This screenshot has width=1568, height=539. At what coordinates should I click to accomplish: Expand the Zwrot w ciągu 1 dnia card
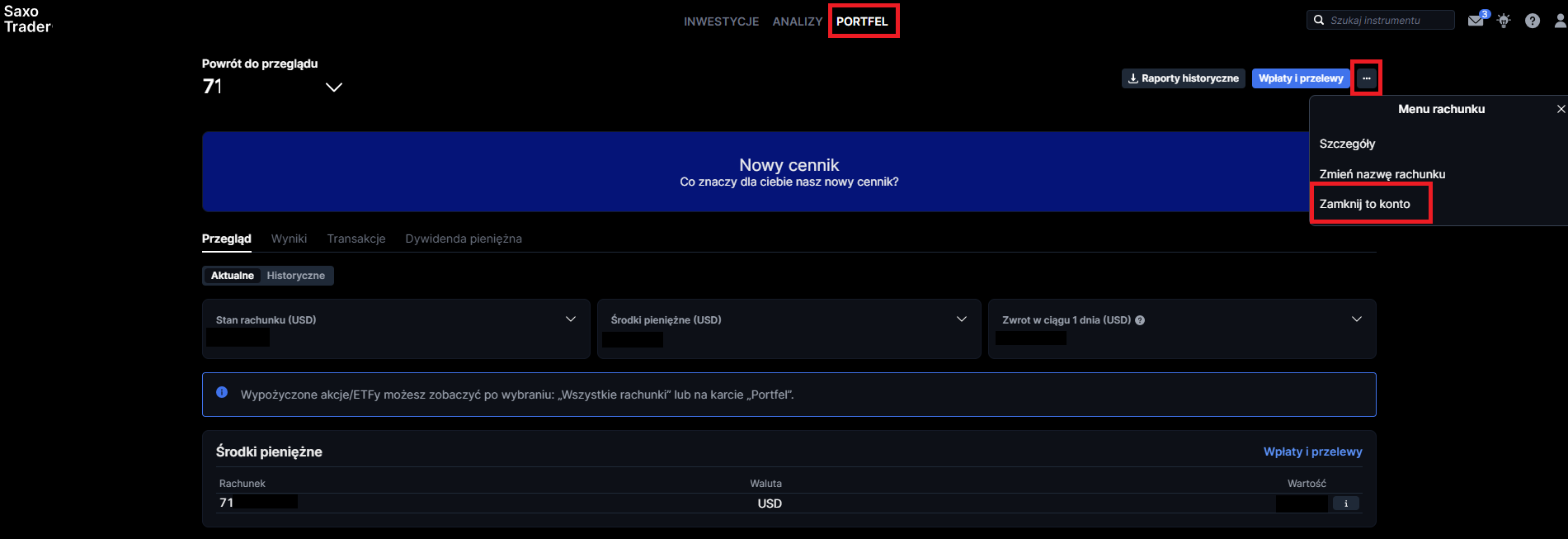click(x=1356, y=319)
